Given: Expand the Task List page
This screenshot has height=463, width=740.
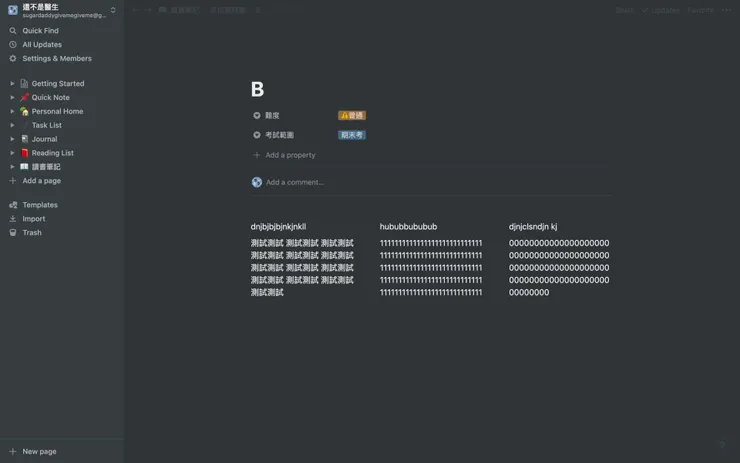Looking at the screenshot, I should pyautogui.click(x=12, y=125).
